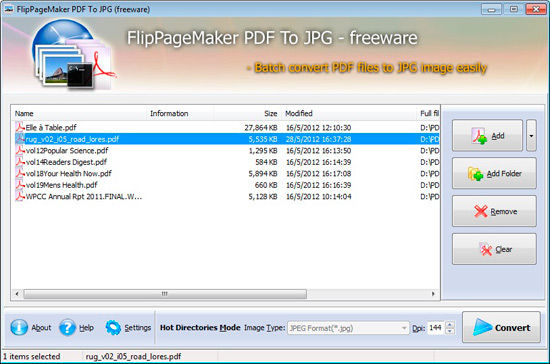Click the Dpi value field
This screenshot has width=550, height=364.
436,328
